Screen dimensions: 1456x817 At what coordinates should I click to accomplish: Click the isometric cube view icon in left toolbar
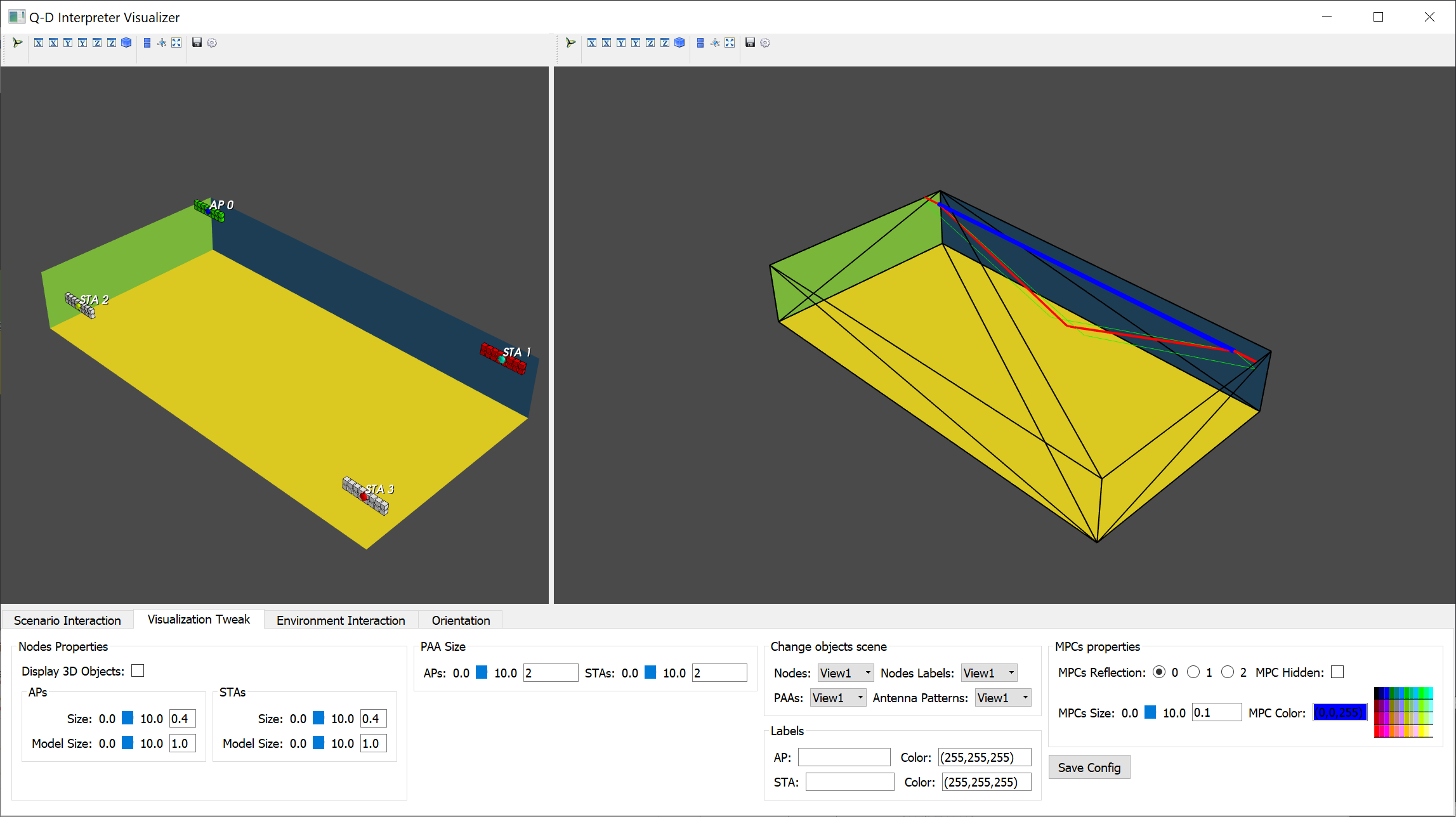click(x=126, y=42)
